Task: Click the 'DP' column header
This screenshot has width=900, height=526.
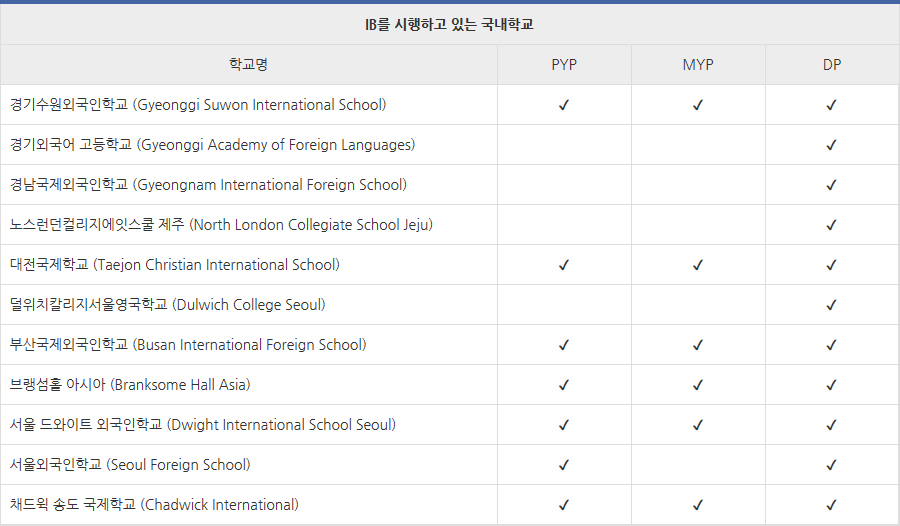Action: 832,64
